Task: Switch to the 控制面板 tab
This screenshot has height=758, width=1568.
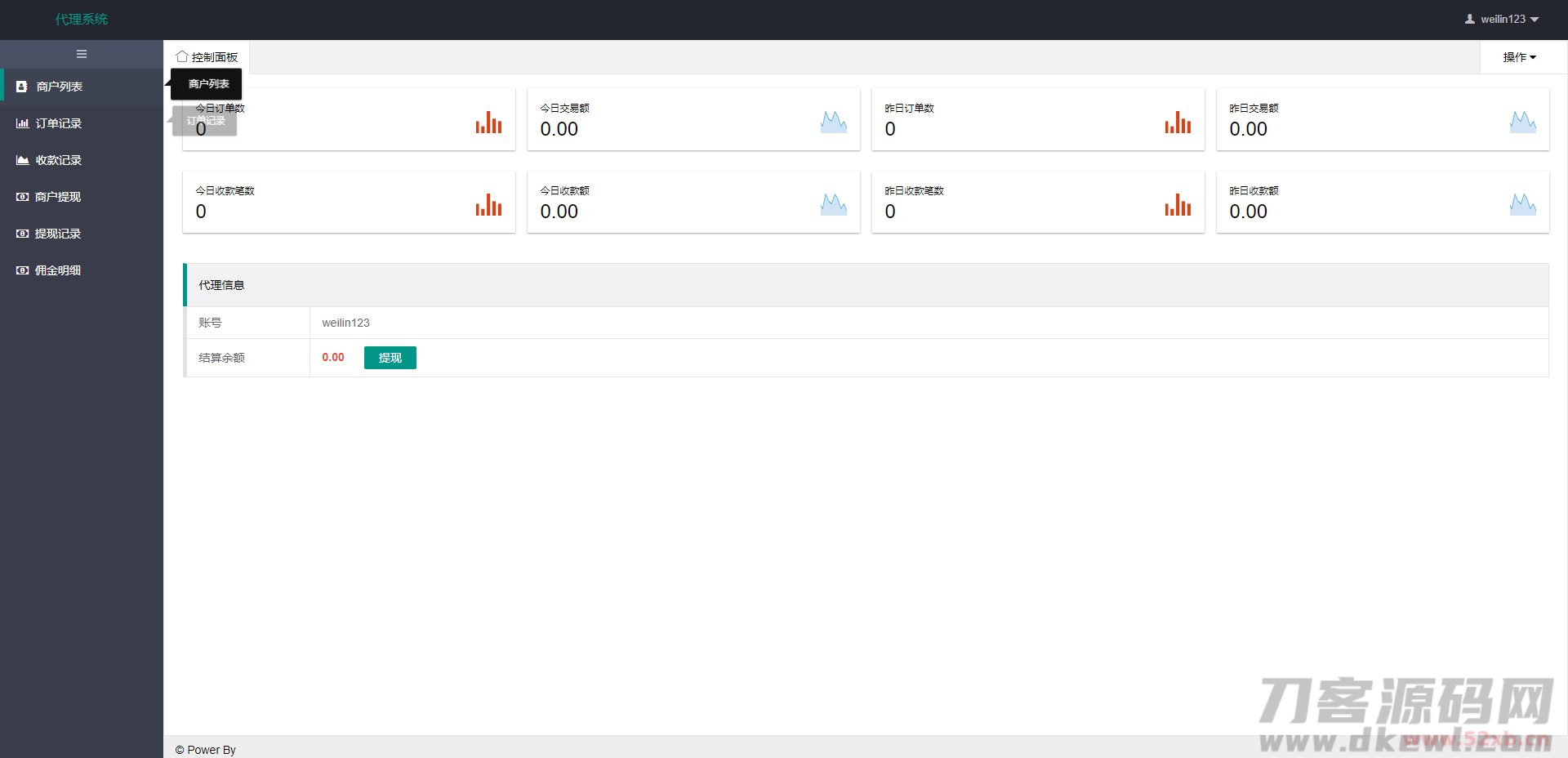Action: [207, 57]
